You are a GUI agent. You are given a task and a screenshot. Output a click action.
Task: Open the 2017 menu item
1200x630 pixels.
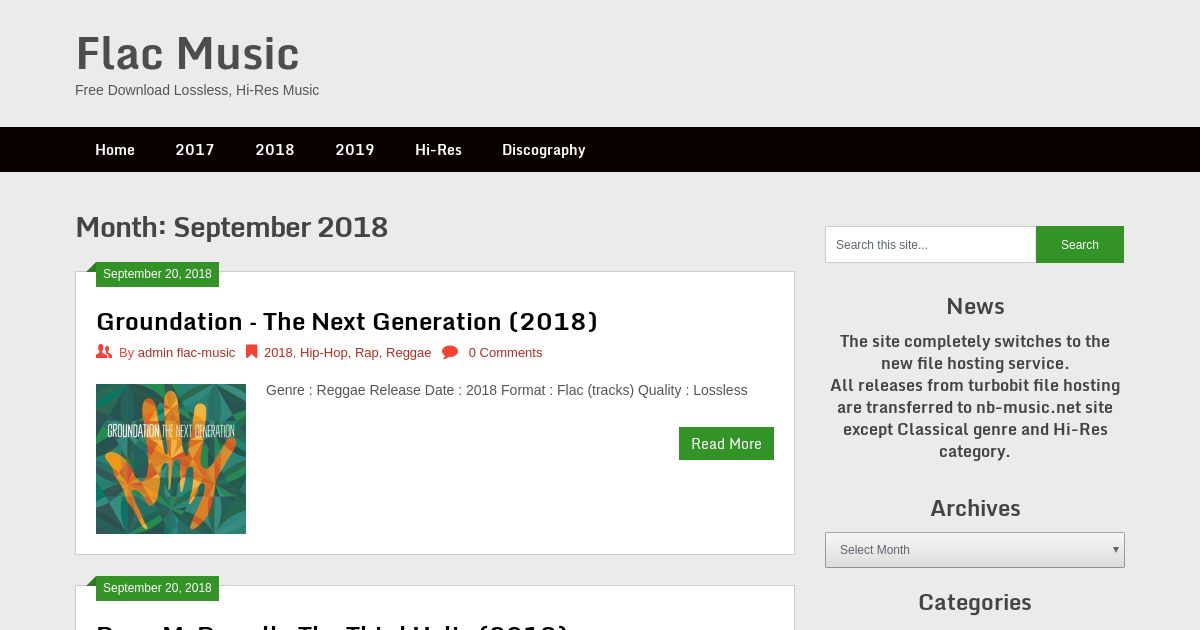[x=195, y=150]
